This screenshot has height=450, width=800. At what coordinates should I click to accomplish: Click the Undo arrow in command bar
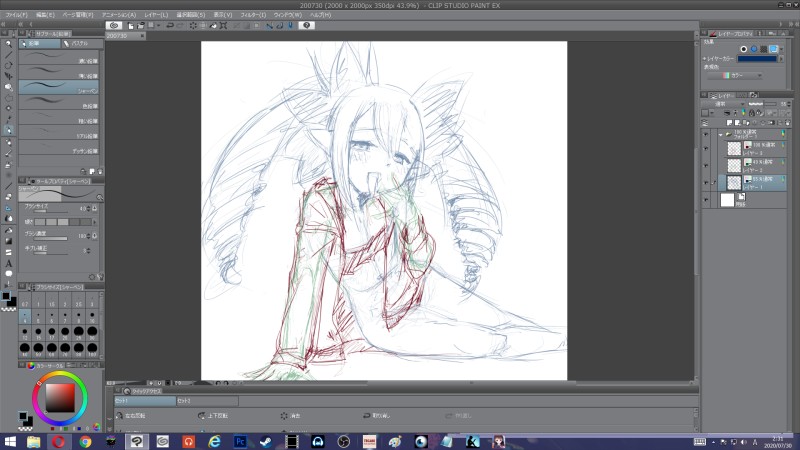click(x=170, y=26)
